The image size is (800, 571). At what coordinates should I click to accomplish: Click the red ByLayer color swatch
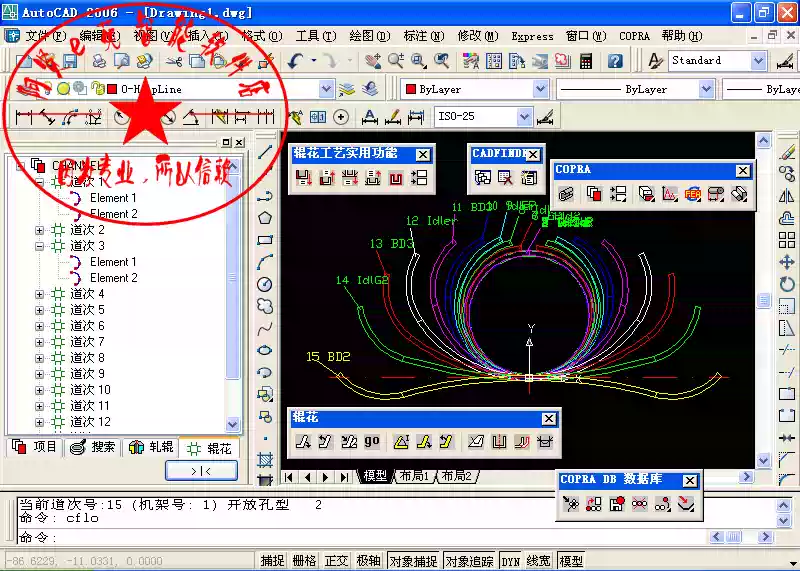coord(410,89)
